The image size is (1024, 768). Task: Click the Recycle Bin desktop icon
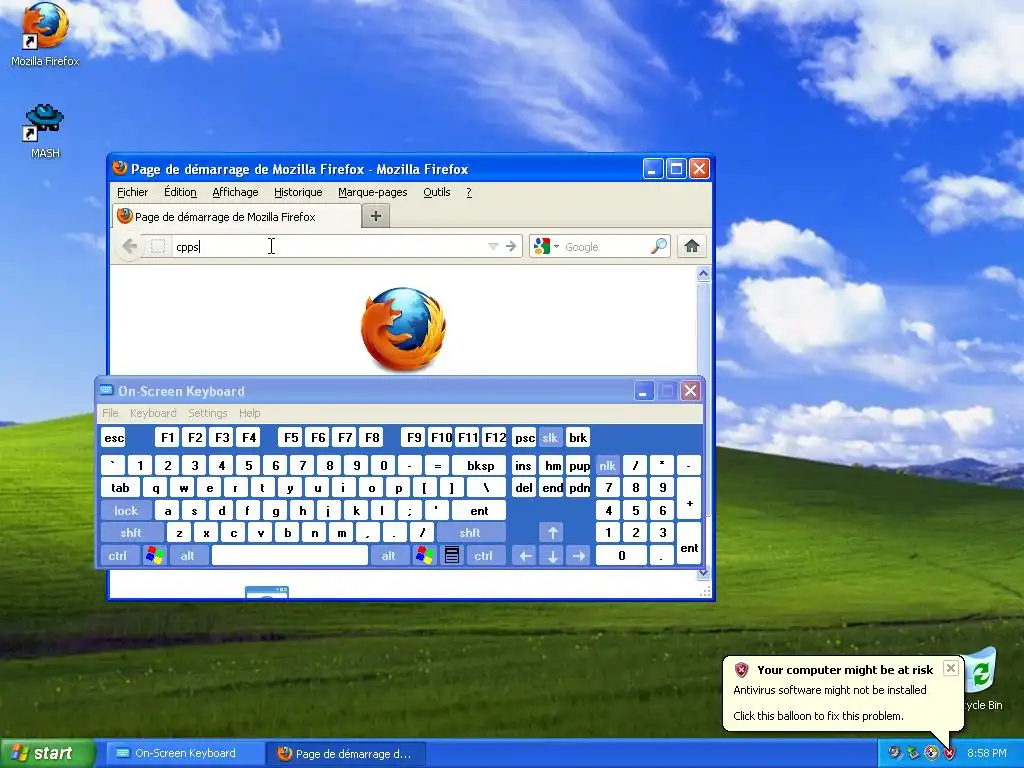[x=982, y=679]
